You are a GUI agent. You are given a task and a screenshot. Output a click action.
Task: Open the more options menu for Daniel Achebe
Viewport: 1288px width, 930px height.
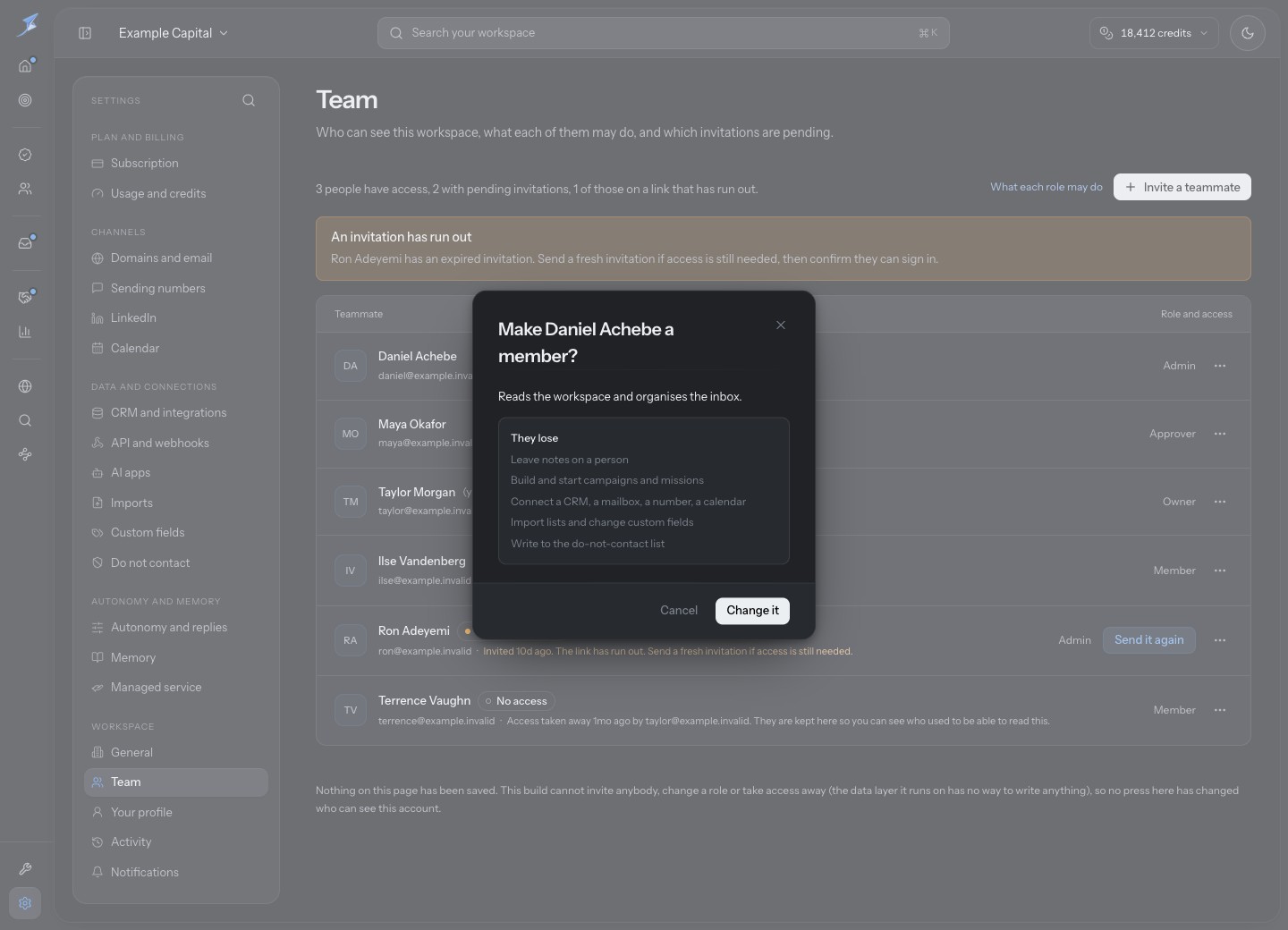click(1220, 366)
